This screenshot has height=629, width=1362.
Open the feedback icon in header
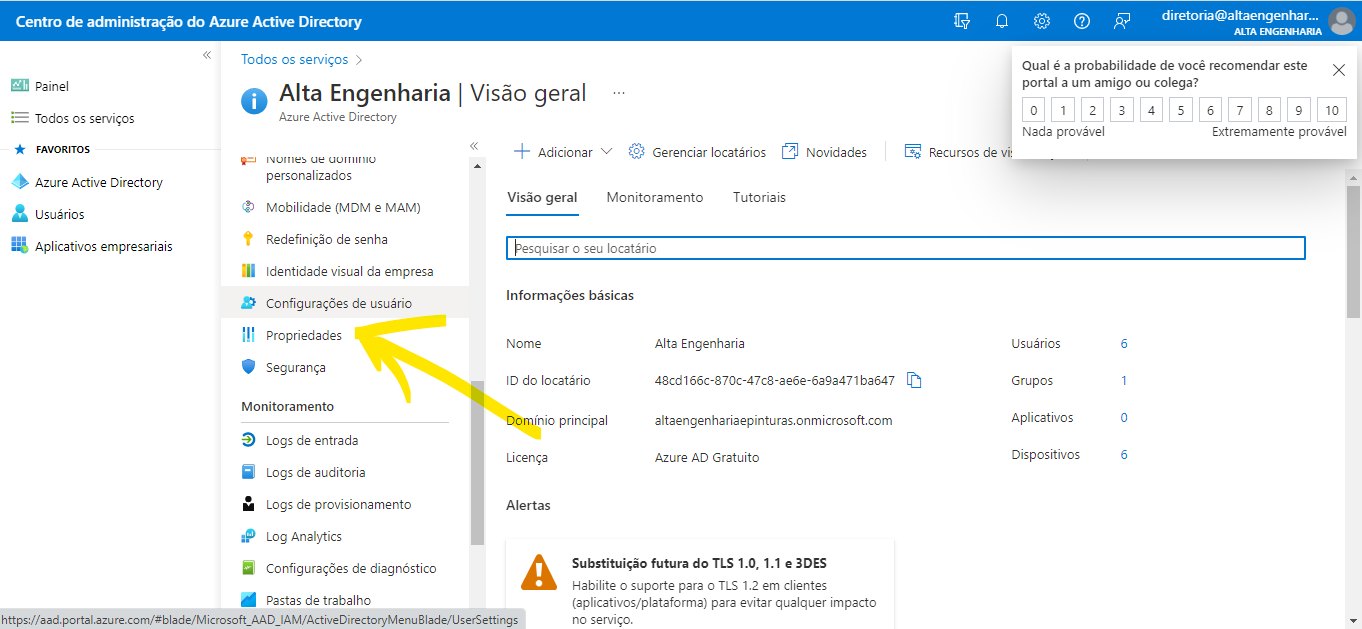(x=1122, y=21)
